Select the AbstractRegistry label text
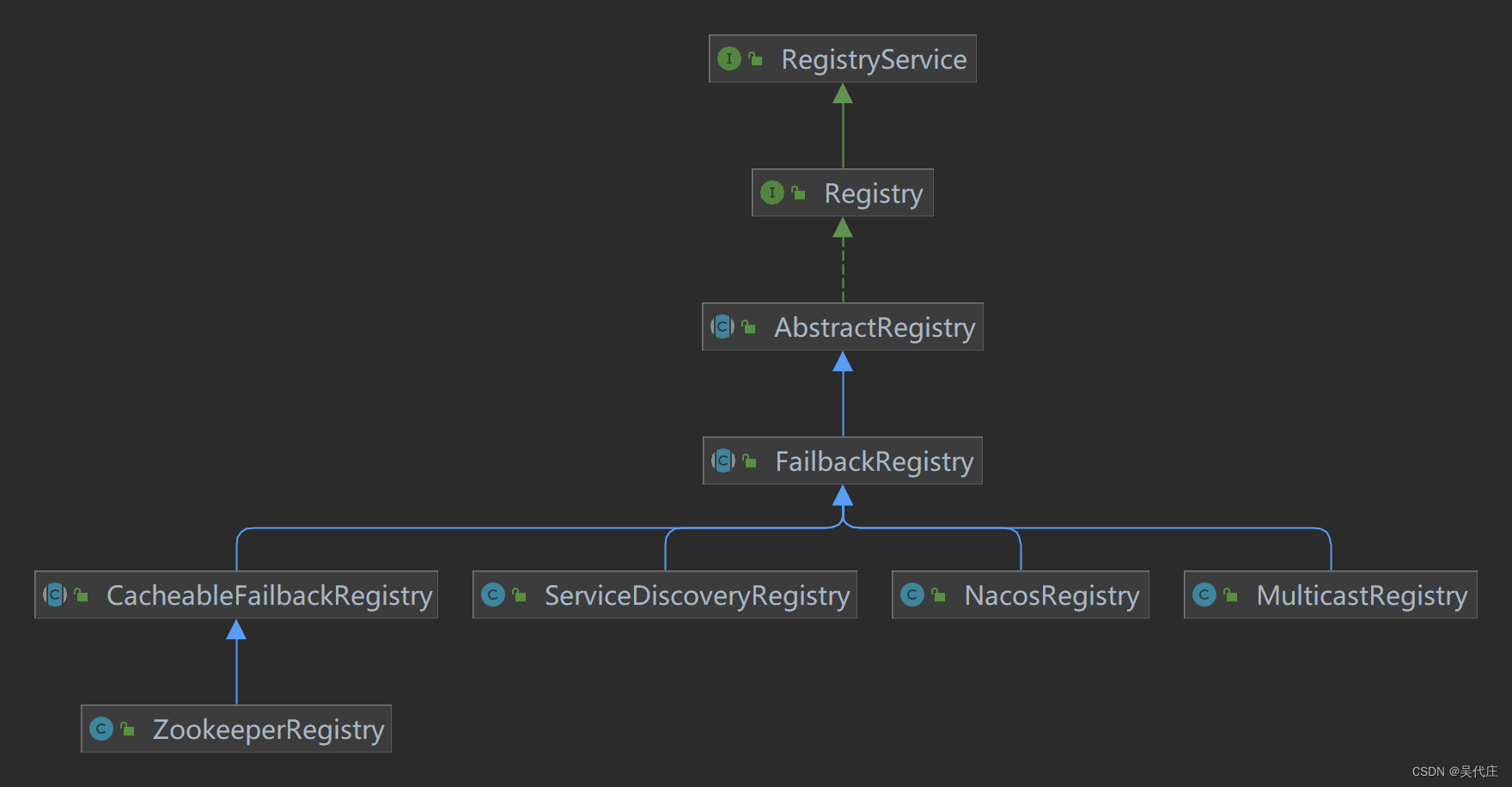The image size is (1512, 787). (875, 327)
